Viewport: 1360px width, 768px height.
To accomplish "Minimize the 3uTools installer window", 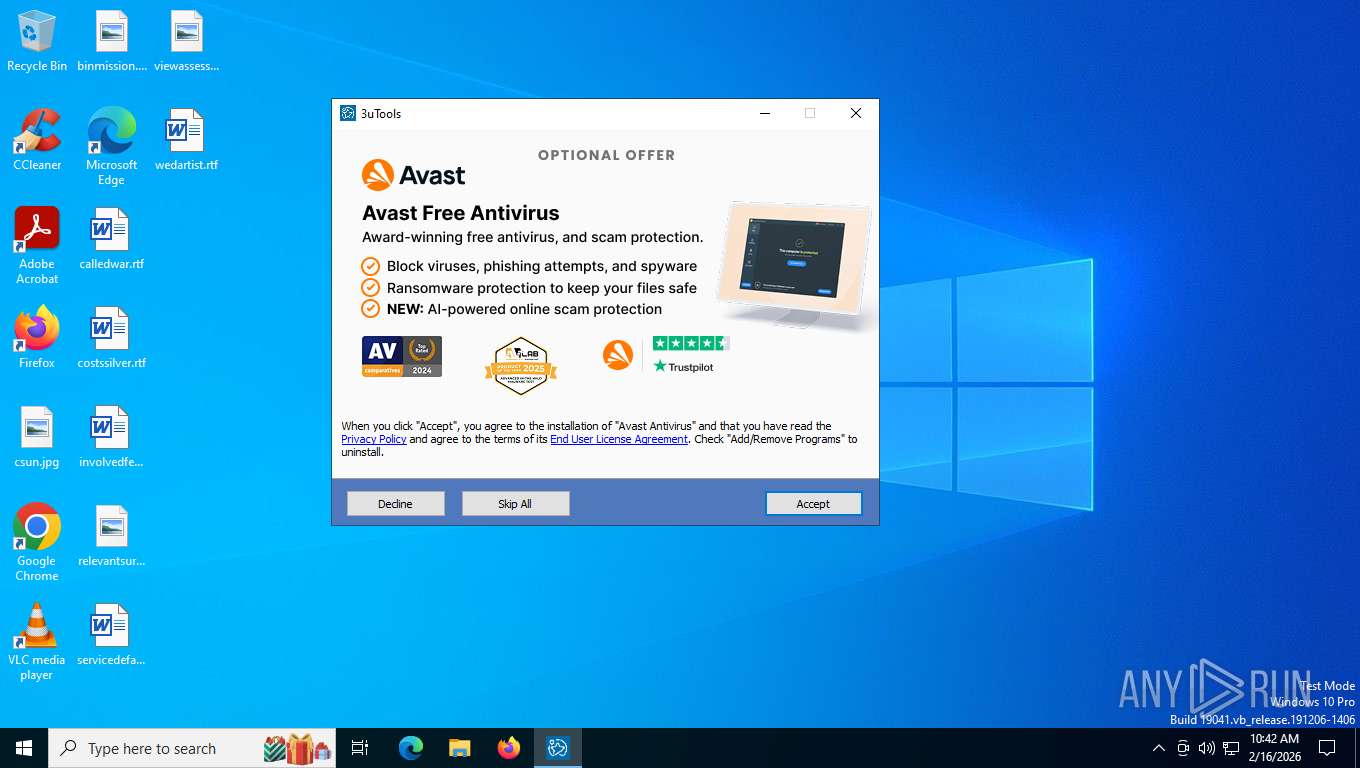I will (x=765, y=113).
